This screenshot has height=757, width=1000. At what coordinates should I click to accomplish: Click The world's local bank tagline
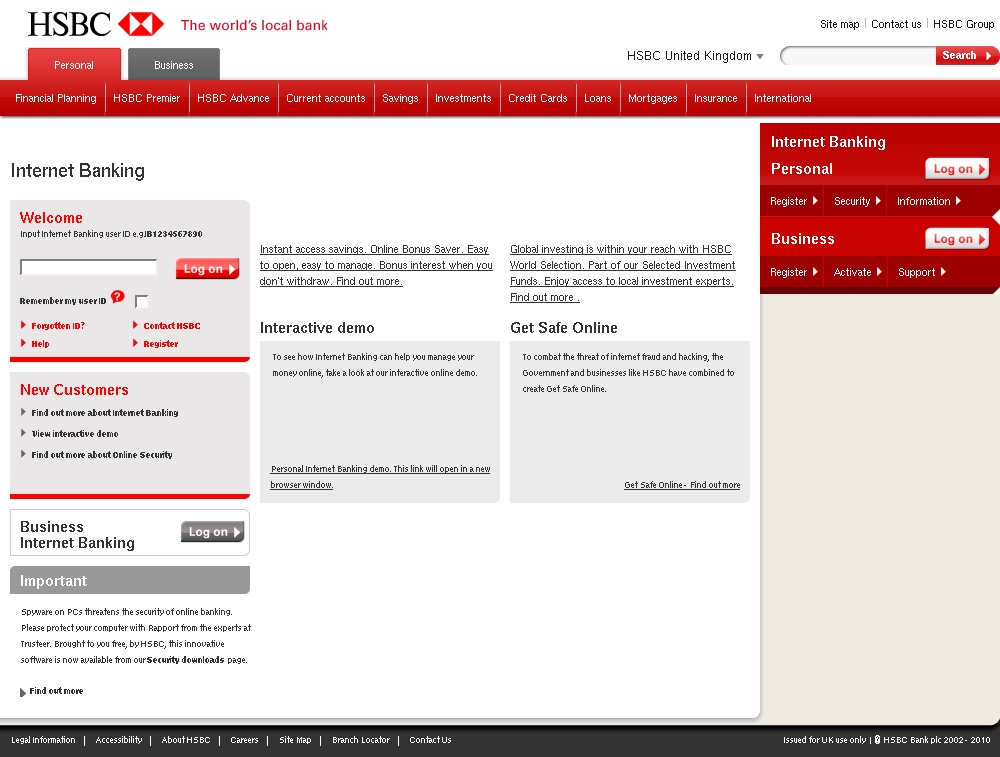click(254, 26)
